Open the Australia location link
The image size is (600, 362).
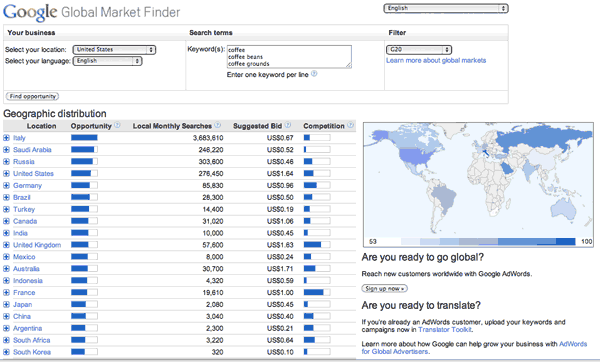pyautogui.click(x=26, y=268)
